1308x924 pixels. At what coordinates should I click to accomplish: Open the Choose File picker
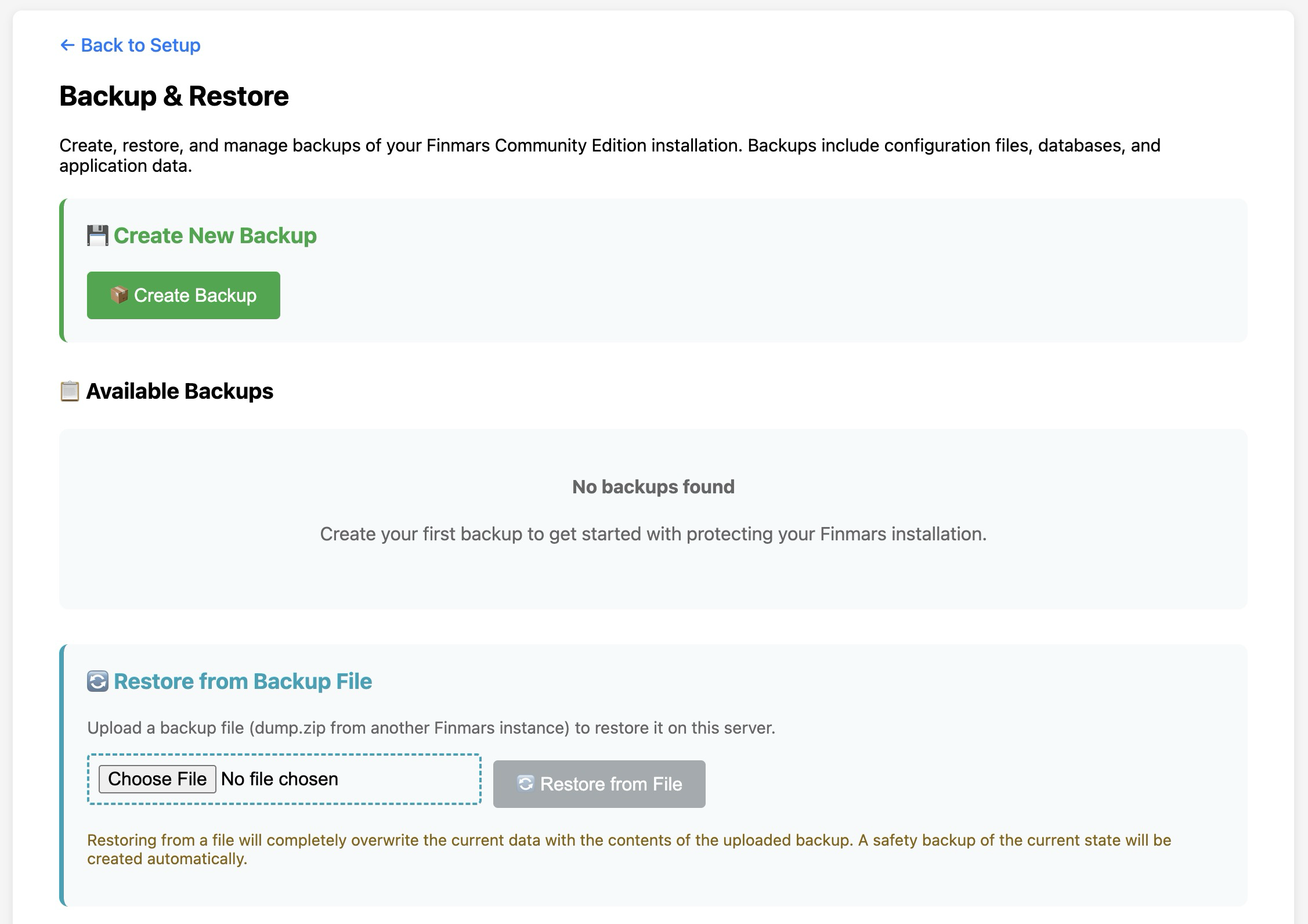pyautogui.click(x=157, y=779)
